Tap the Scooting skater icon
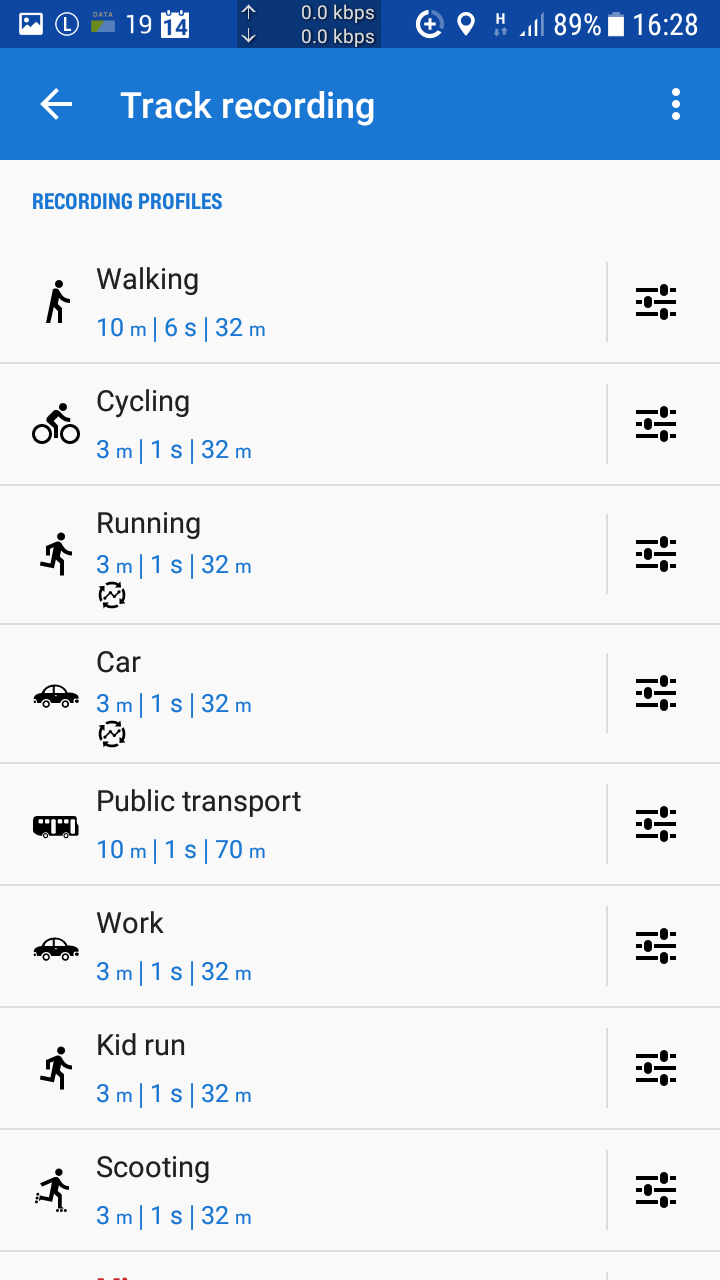720x1280 pixels. pyautogui.click(x=54, y=1190)
